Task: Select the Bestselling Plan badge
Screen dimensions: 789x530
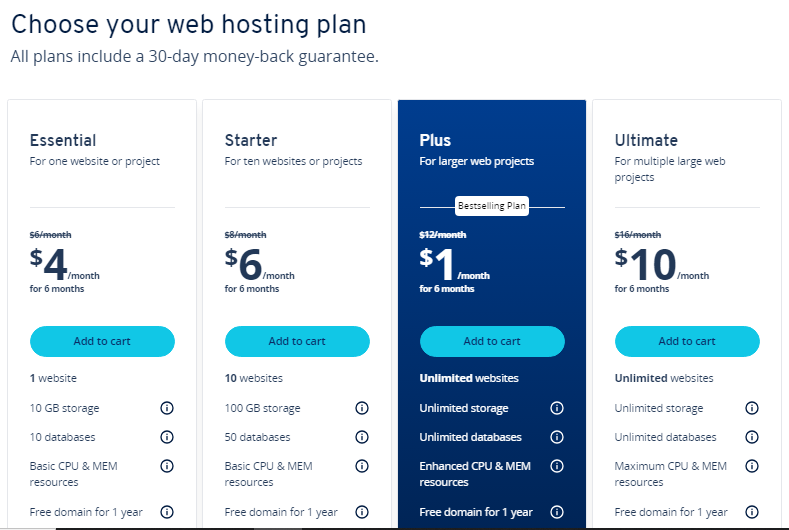Action: coord(492,206)
